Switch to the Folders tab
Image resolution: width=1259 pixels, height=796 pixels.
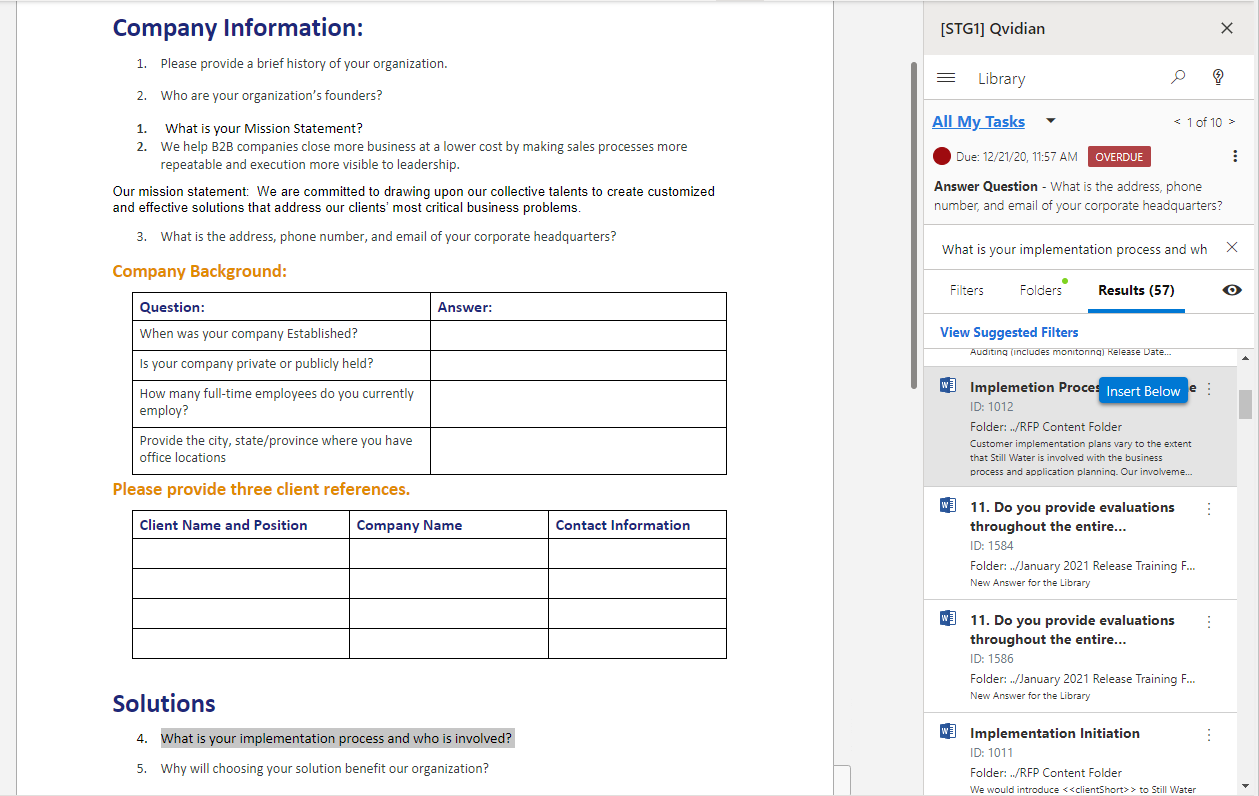(1041, 290)
